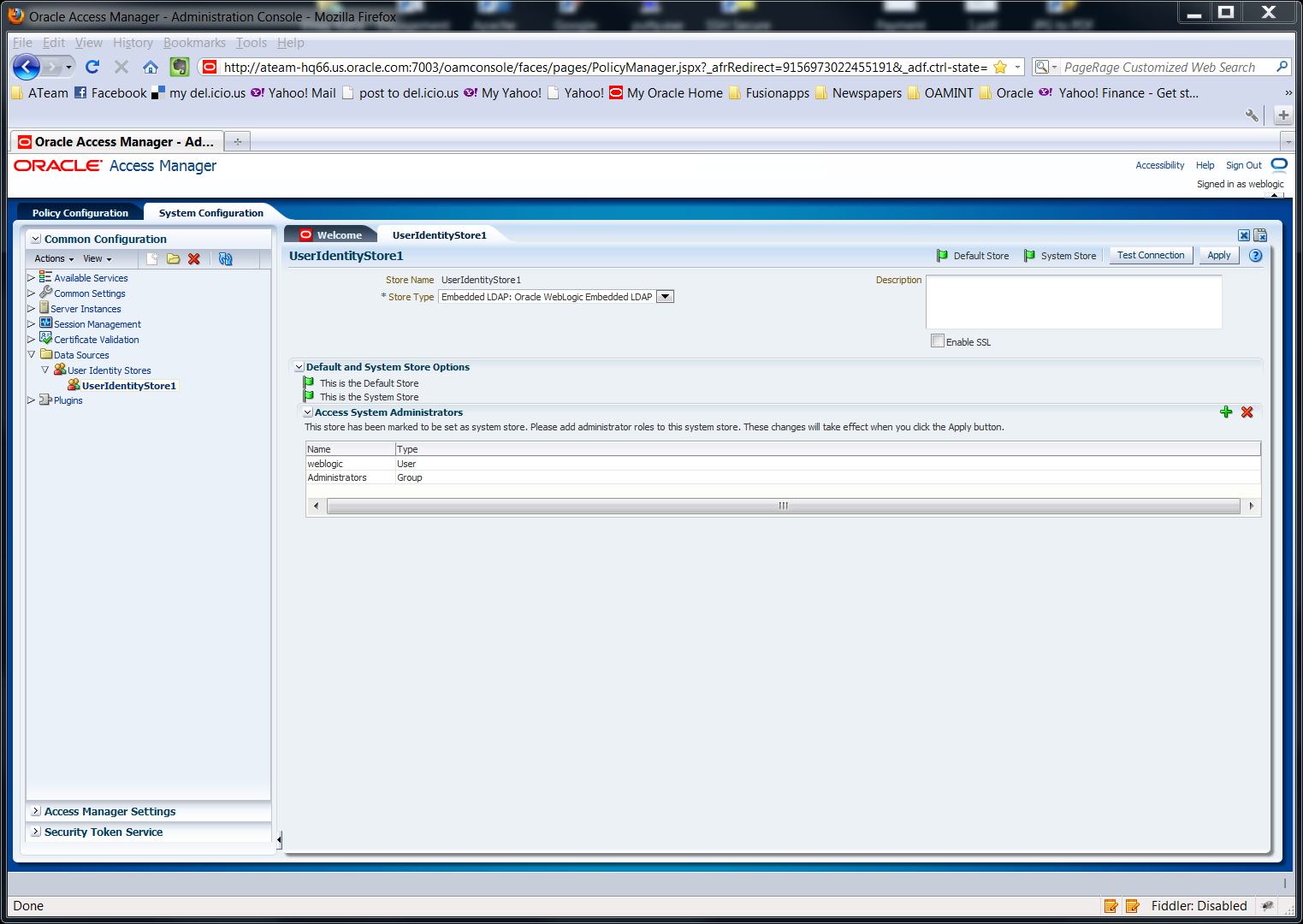Open the Firefox Bookmarks menu

[x=195, y=43]
